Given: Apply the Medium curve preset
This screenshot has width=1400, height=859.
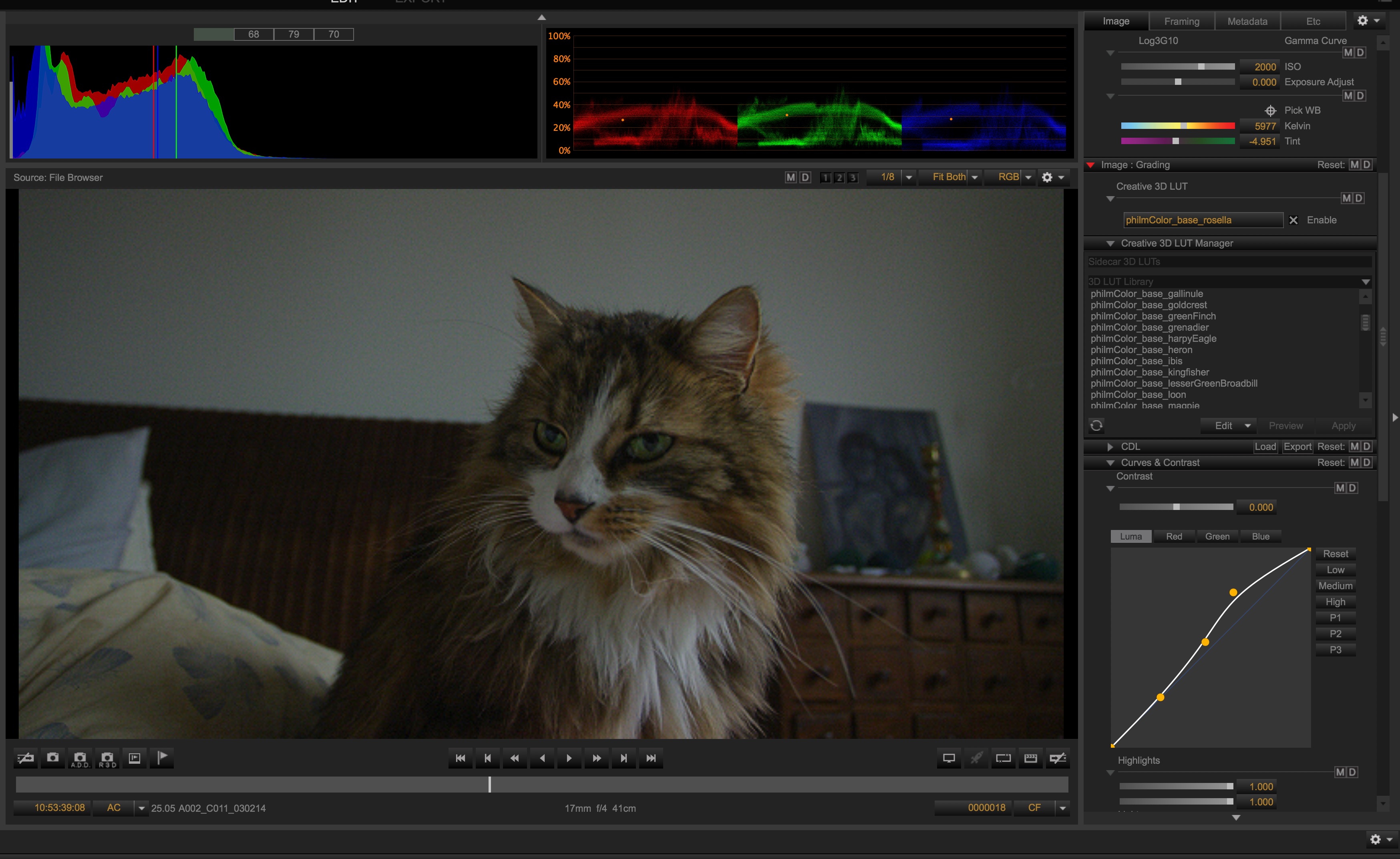Looking at the screenshot, I should (1335, 586).
